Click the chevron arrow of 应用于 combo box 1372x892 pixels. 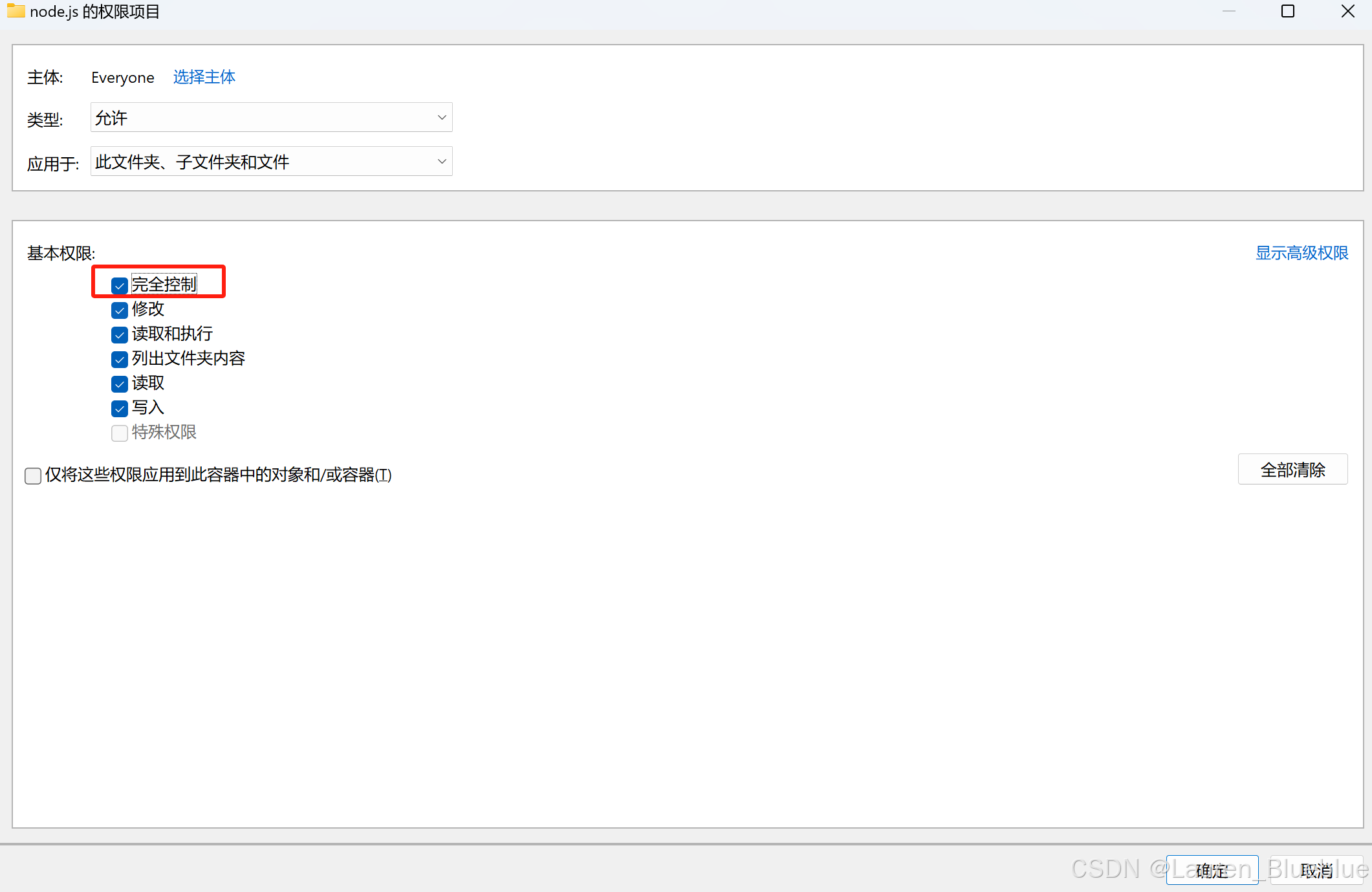point(442,162)
